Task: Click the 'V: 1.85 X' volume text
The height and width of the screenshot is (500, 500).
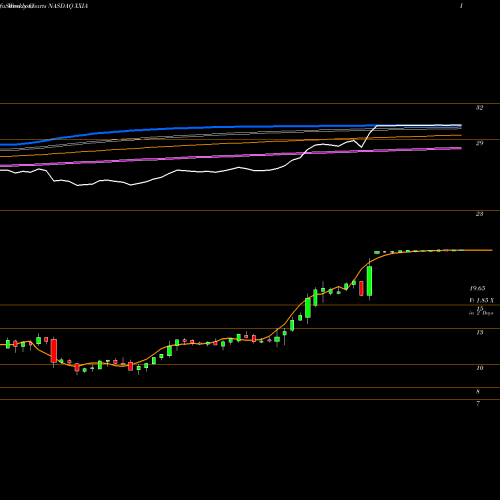Action: point(481,301)
